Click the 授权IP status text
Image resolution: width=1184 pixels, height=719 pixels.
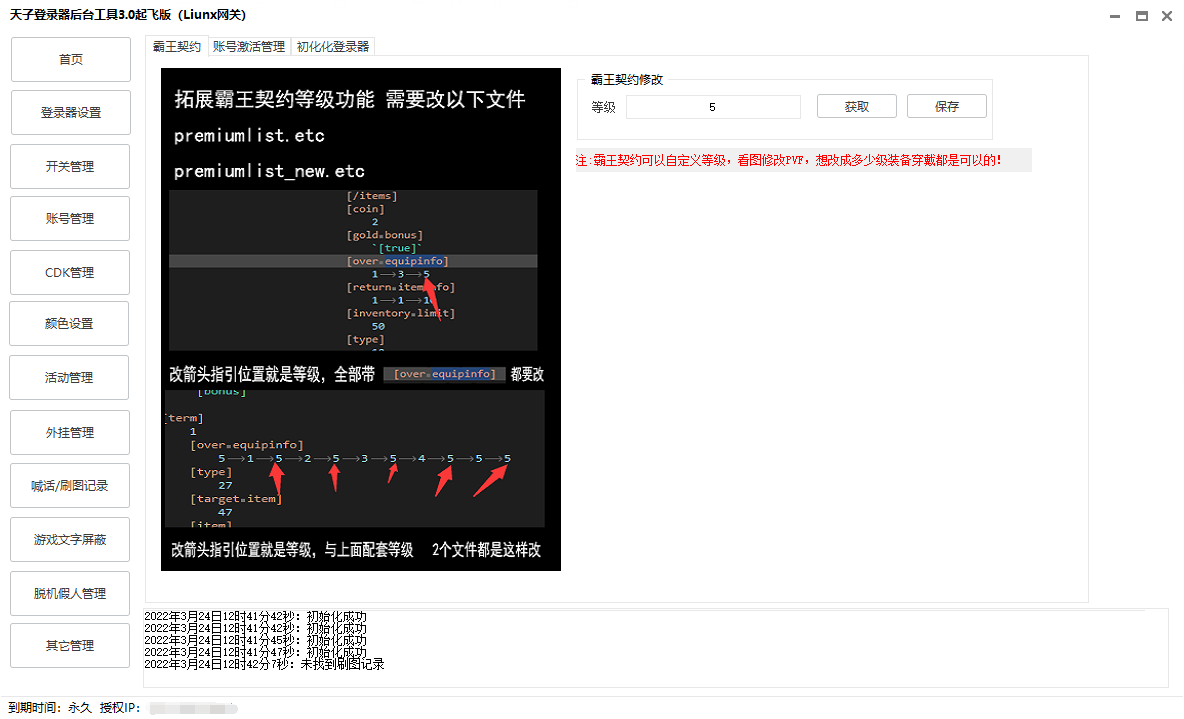pos(120,708)
